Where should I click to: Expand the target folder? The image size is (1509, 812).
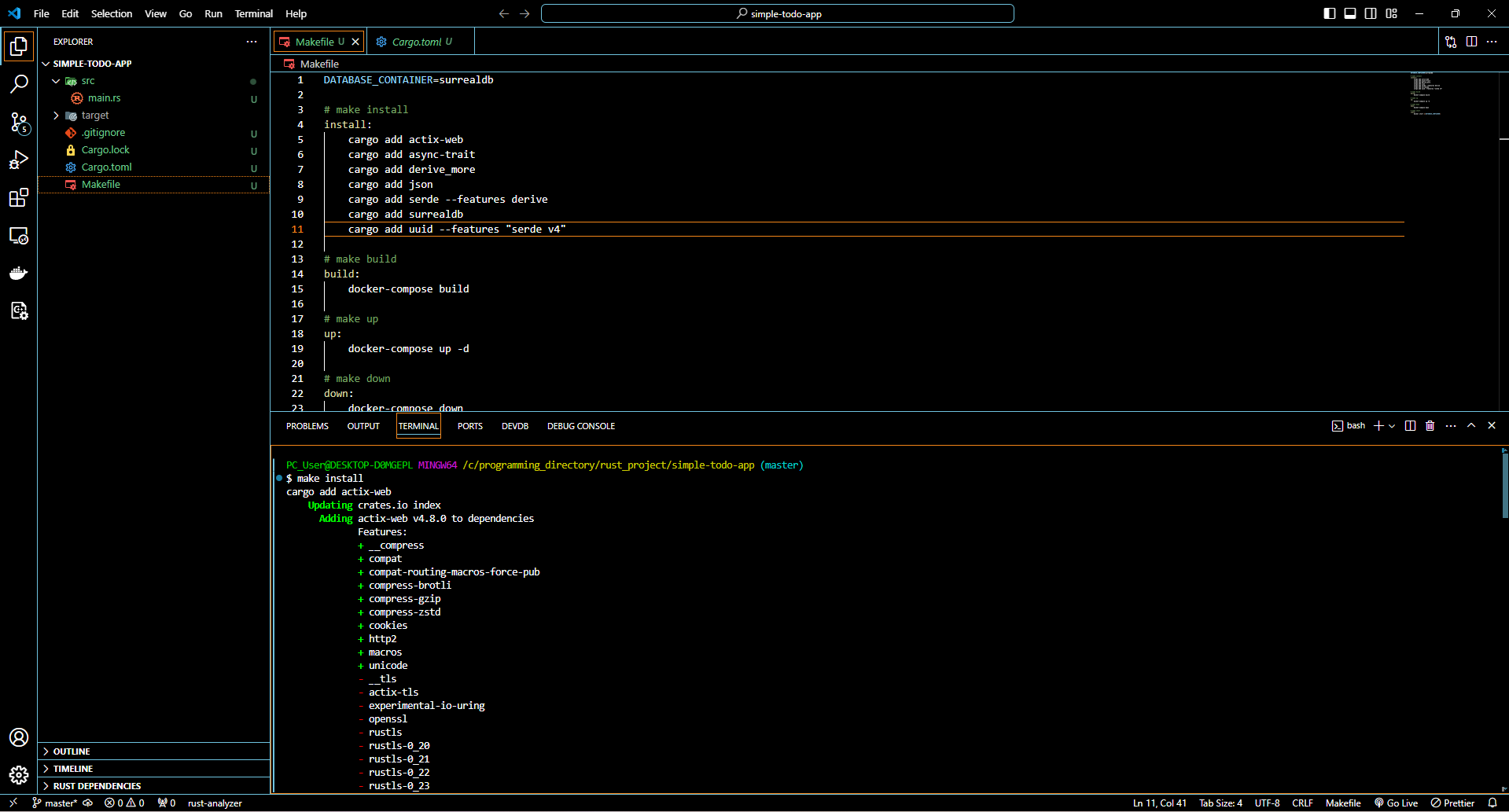coord(56,115)
